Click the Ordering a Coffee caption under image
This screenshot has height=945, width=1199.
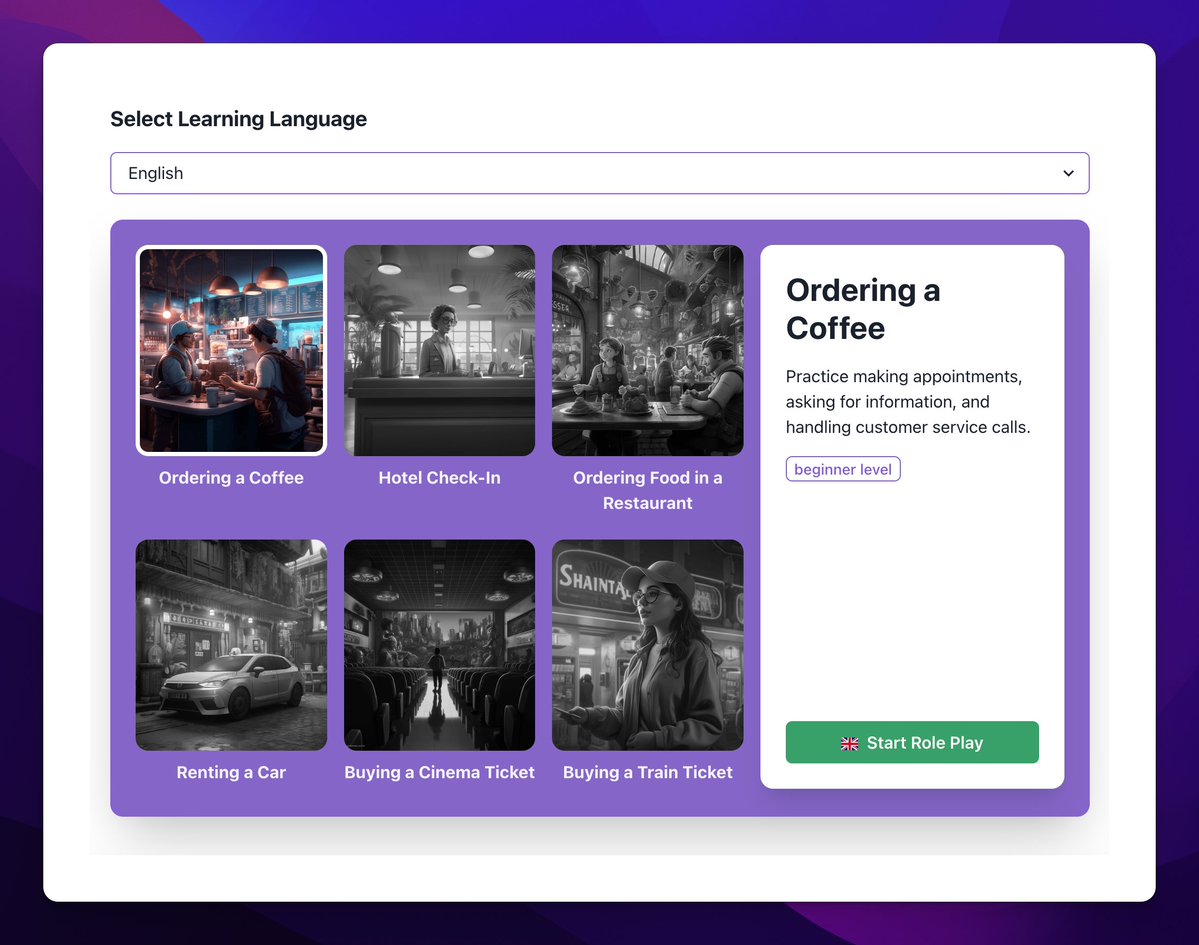point(231,478)
